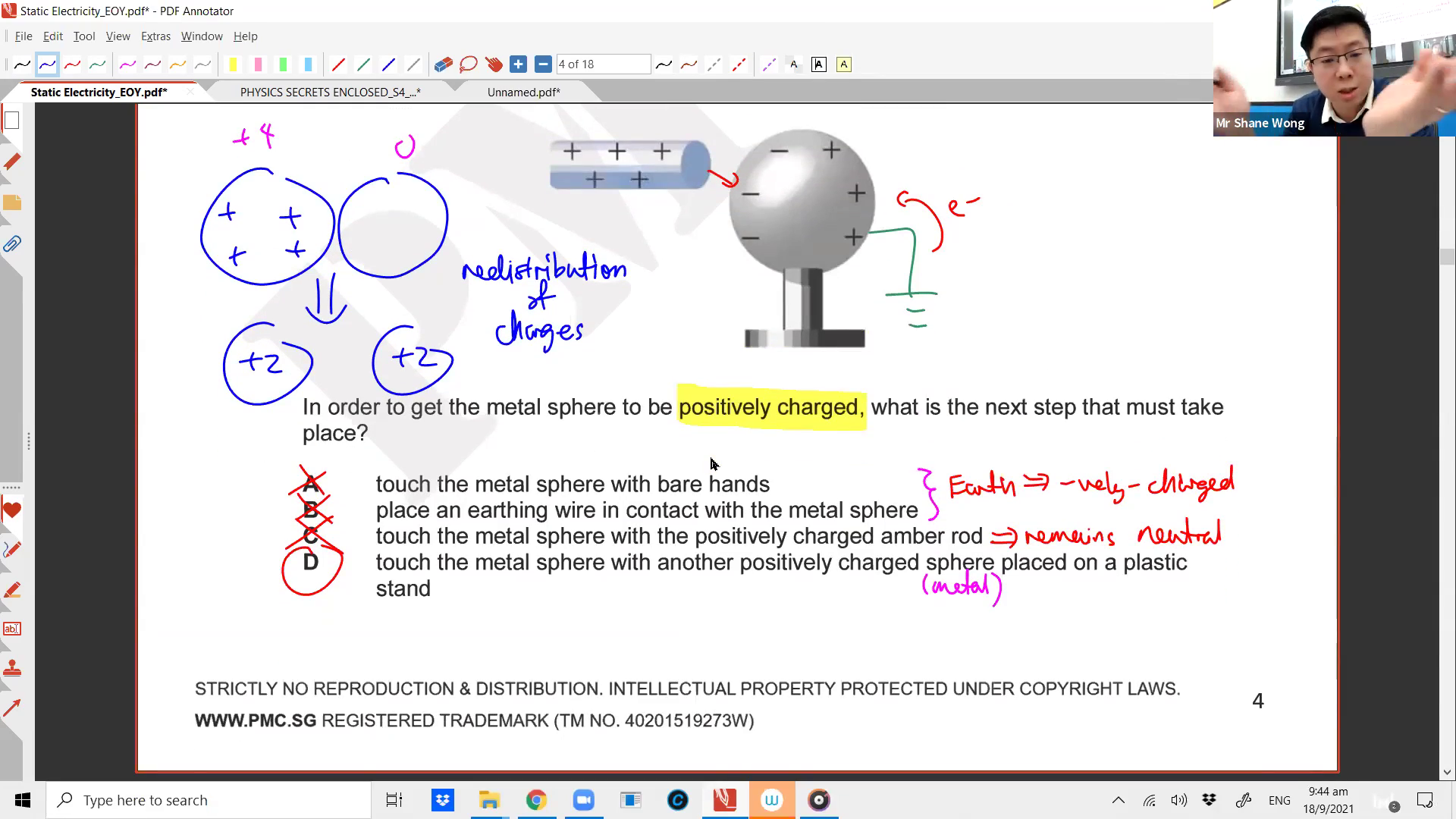Choose the black pen preset

tap(22, 64)
